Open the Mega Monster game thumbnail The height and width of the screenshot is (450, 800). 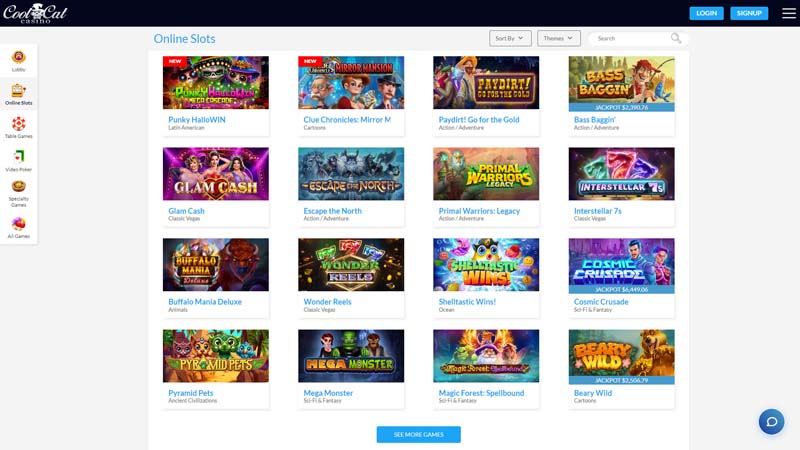click(x=351, y=356)
